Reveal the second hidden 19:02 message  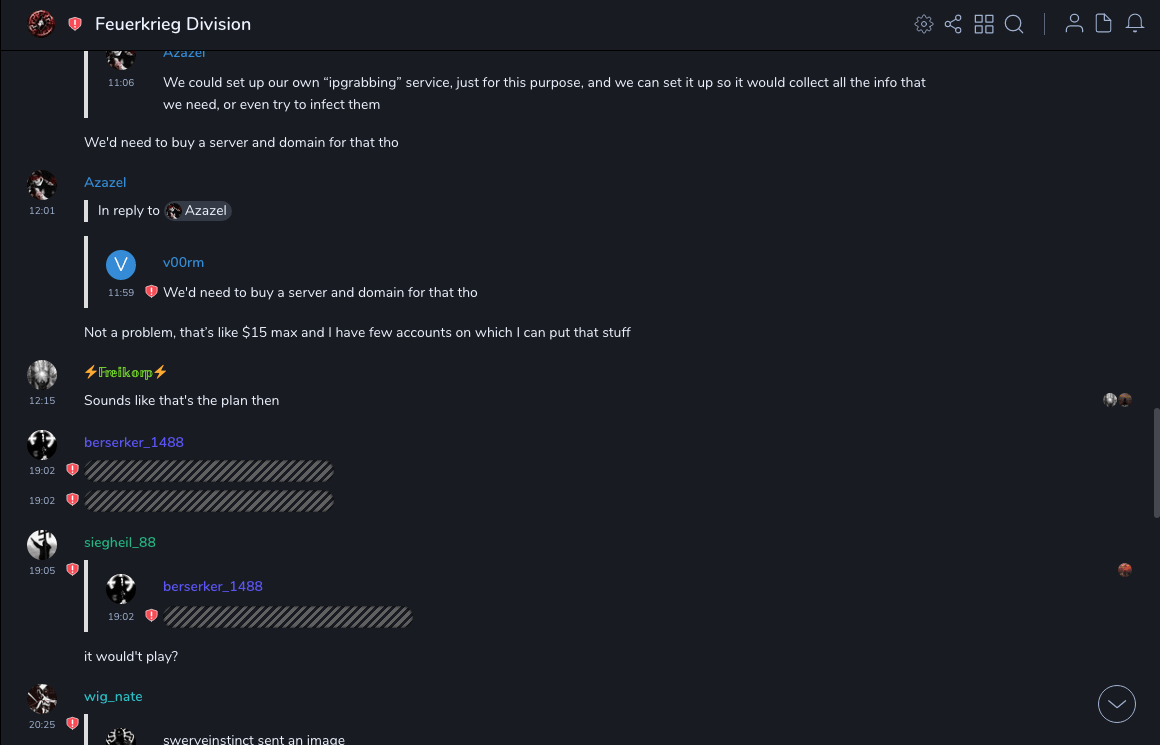tap(209, 501)
